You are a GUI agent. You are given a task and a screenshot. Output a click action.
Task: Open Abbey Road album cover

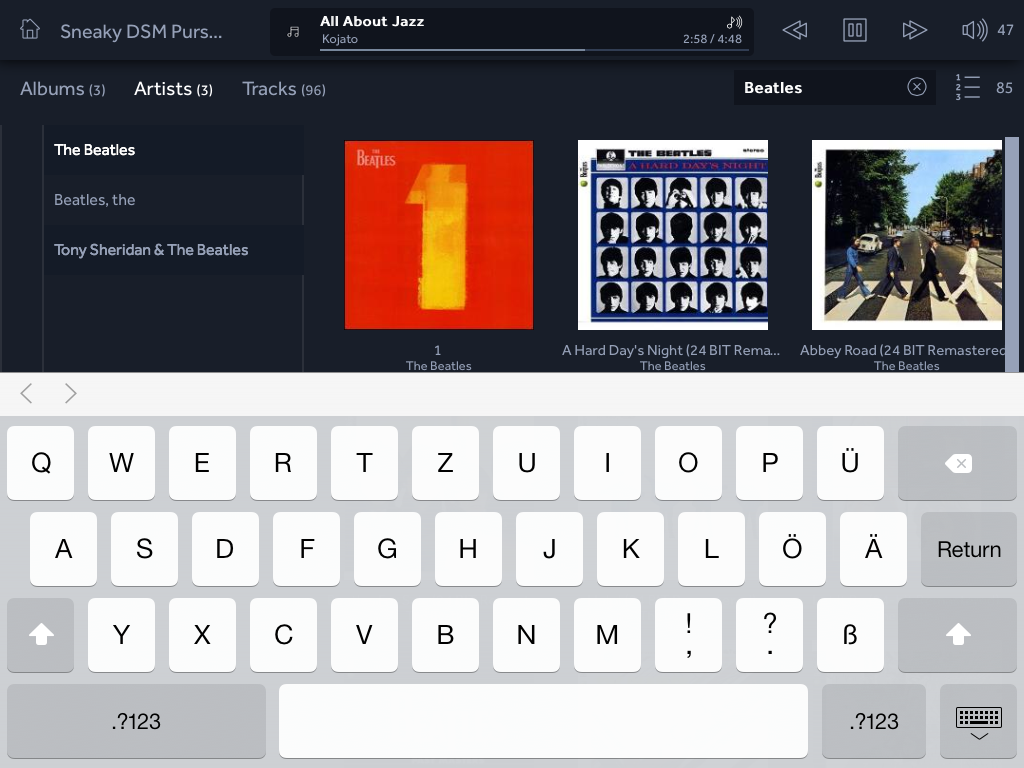click(906, 235)
